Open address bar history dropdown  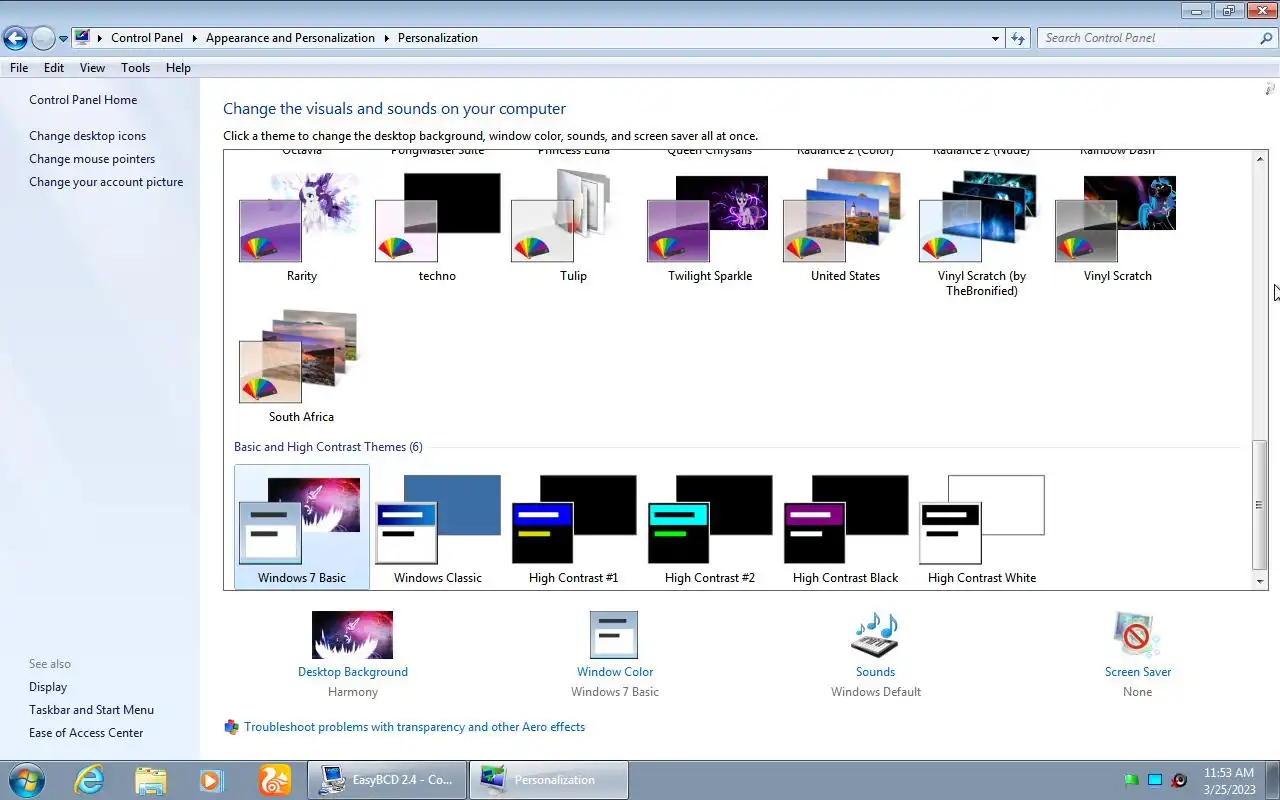(995, 38)
